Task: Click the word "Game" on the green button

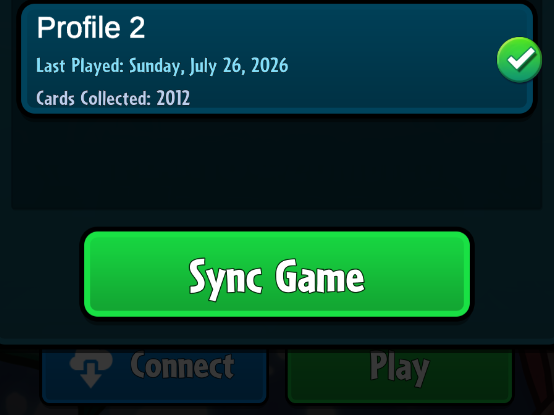Action: click(x=320, y=276)
